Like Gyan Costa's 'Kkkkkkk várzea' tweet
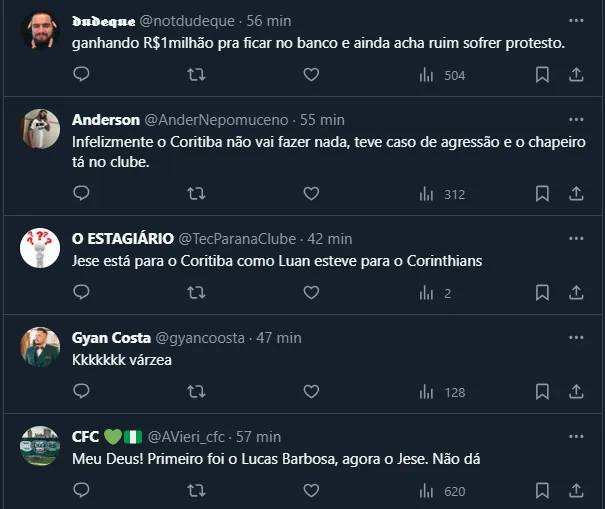This screenshot has height=509, width=605. pyautogui.click(x=311, y=391)
